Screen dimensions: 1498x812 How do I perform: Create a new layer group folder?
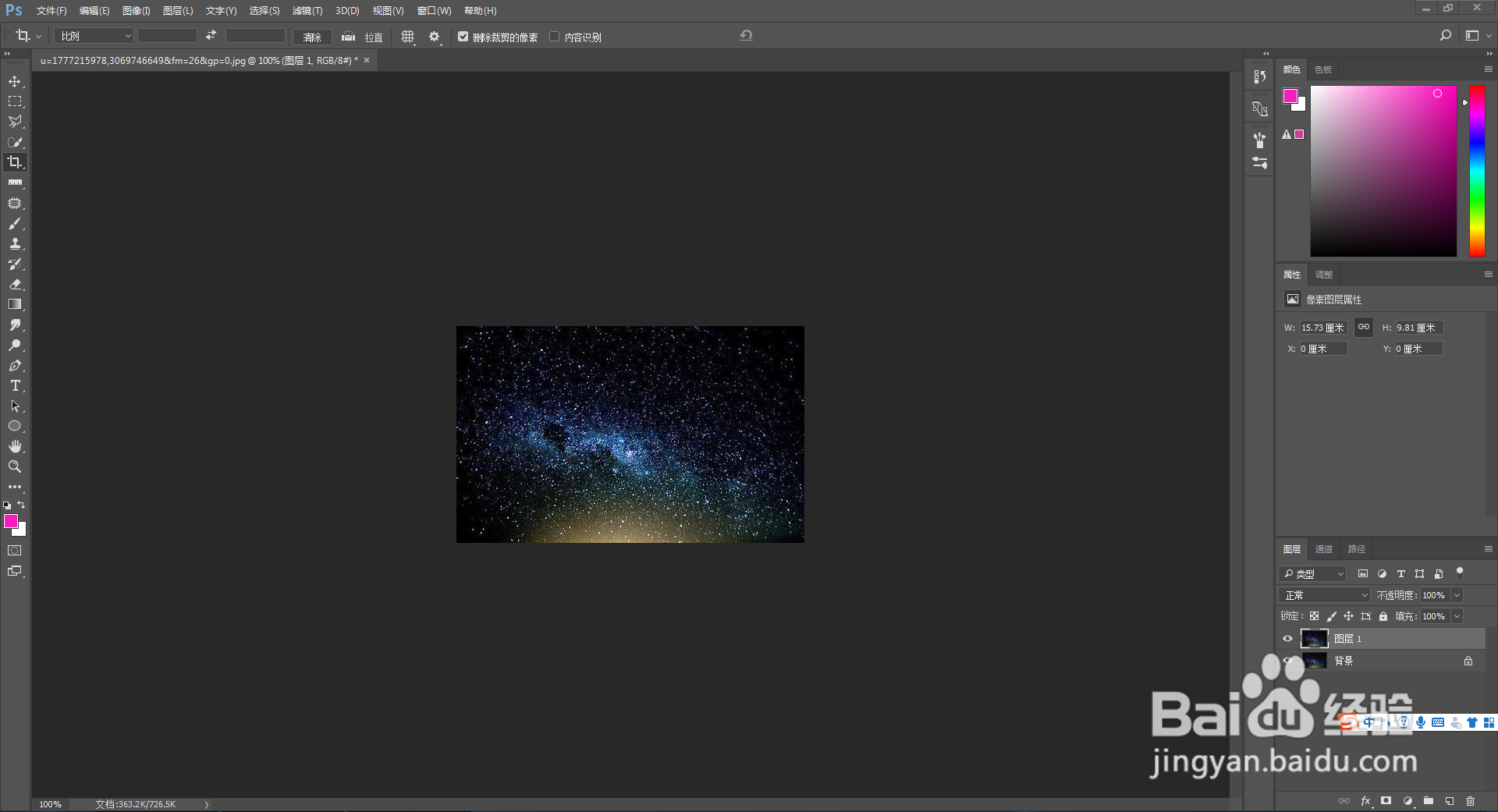click(1428, 801)
